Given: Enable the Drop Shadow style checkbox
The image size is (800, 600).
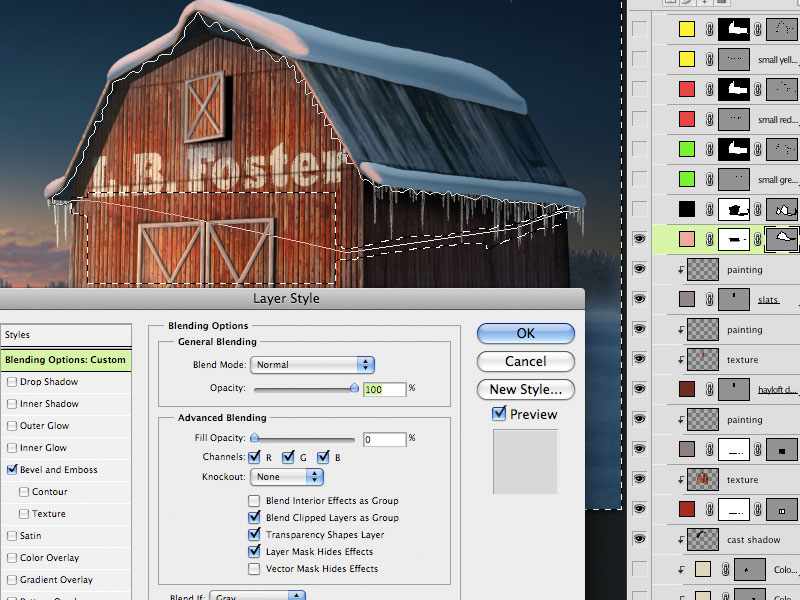Looking at the screenshot, I should (x=12, y=382).
